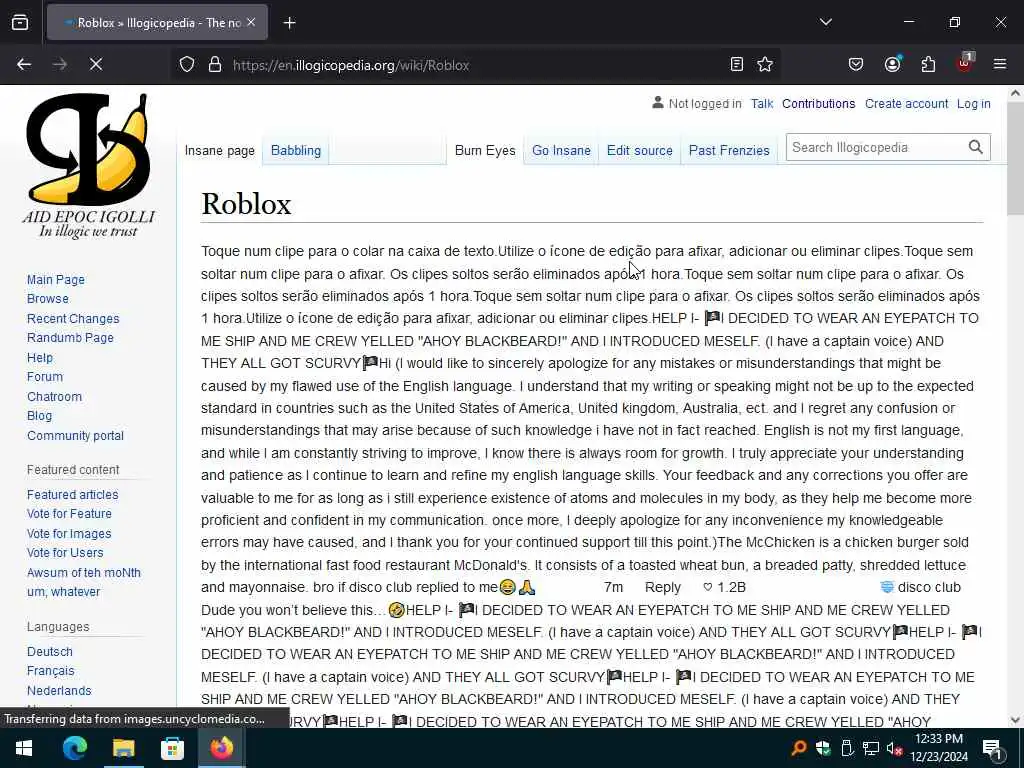The height and width of the screenshot is (768, 1024).
Task: Open the Chatroom link
Action: (54, 396)
